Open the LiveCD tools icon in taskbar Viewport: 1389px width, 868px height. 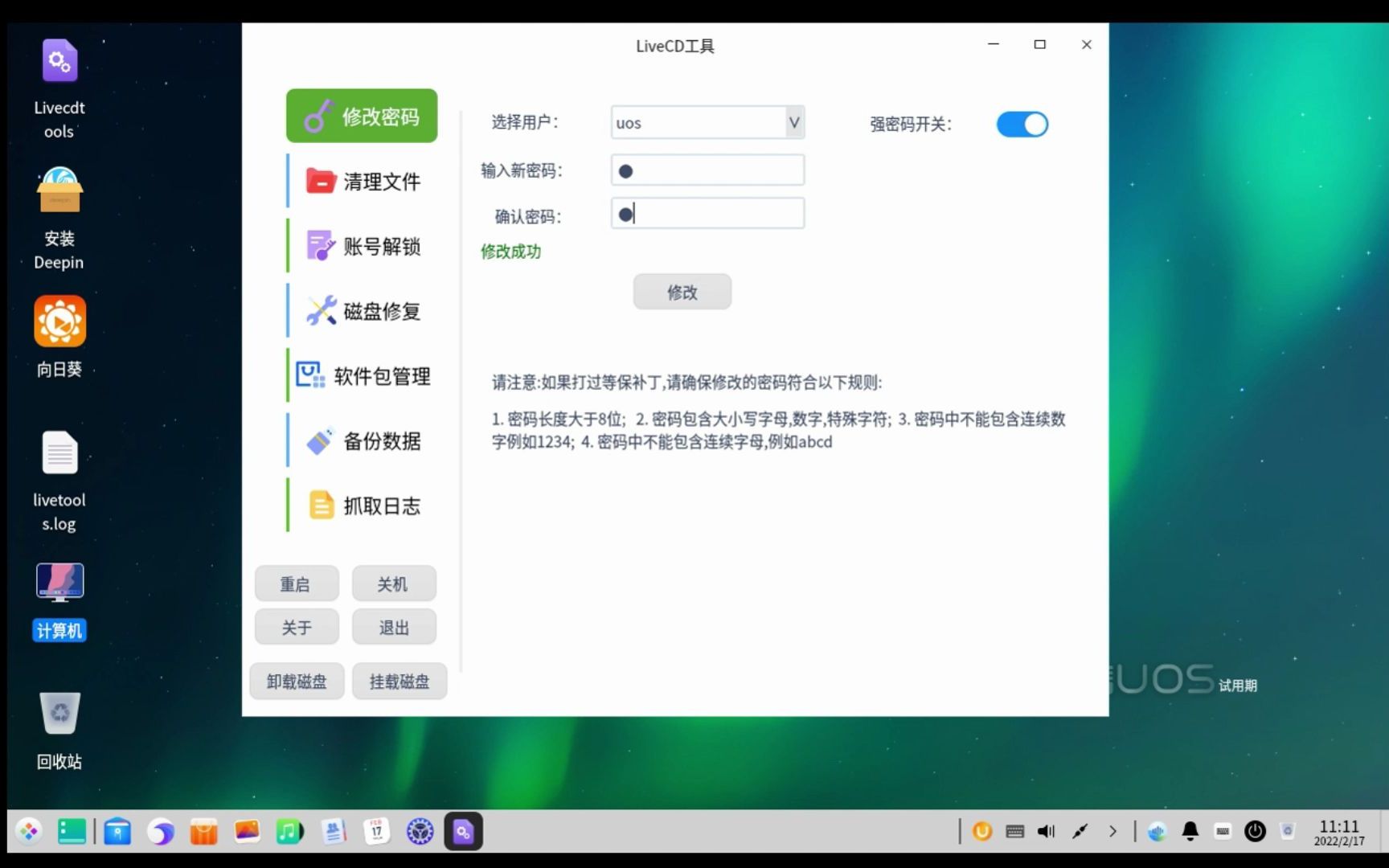[463, 831]
